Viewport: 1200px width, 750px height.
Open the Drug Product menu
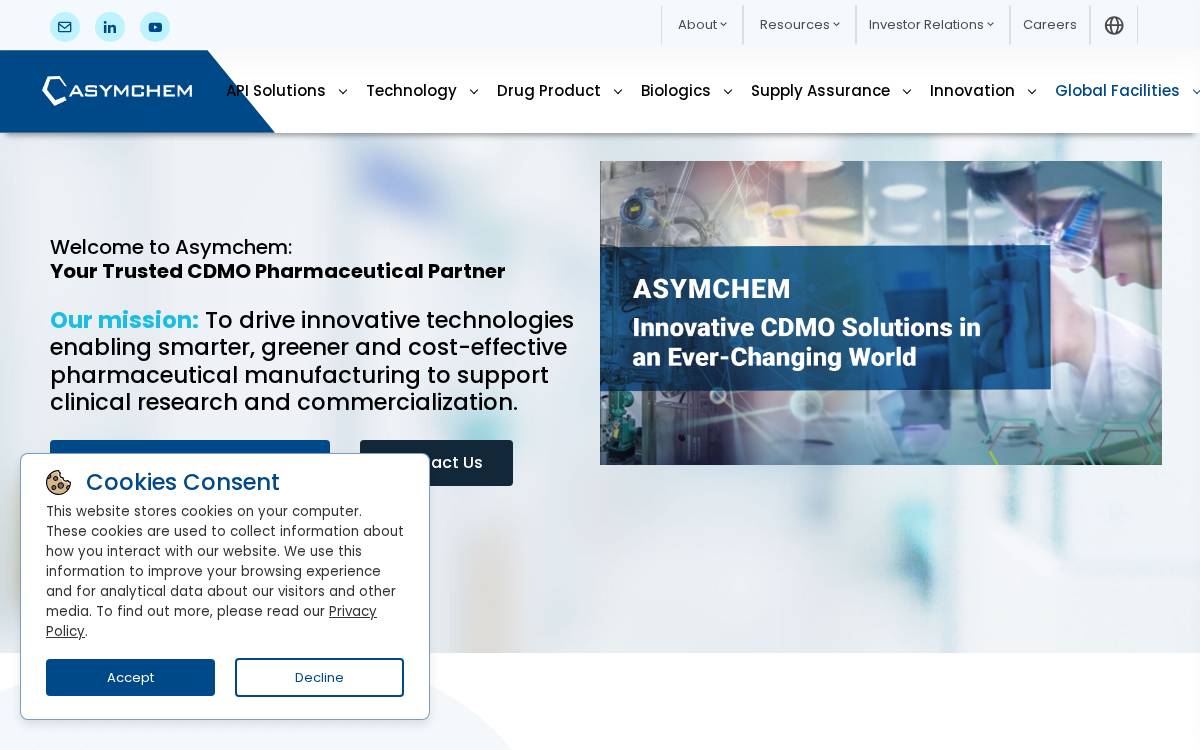coord(549,91)
